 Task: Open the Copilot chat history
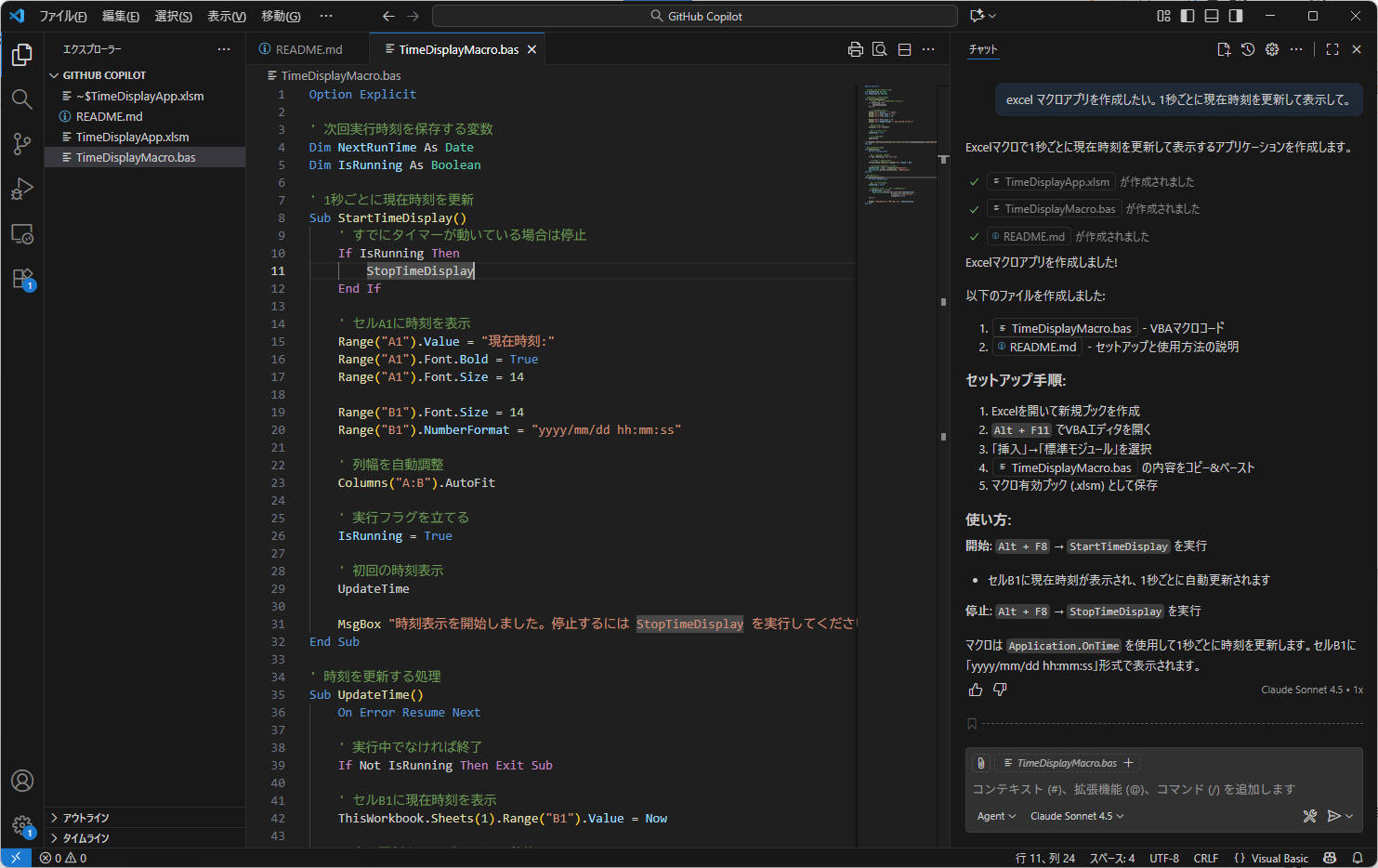[x=1247, y=49]
